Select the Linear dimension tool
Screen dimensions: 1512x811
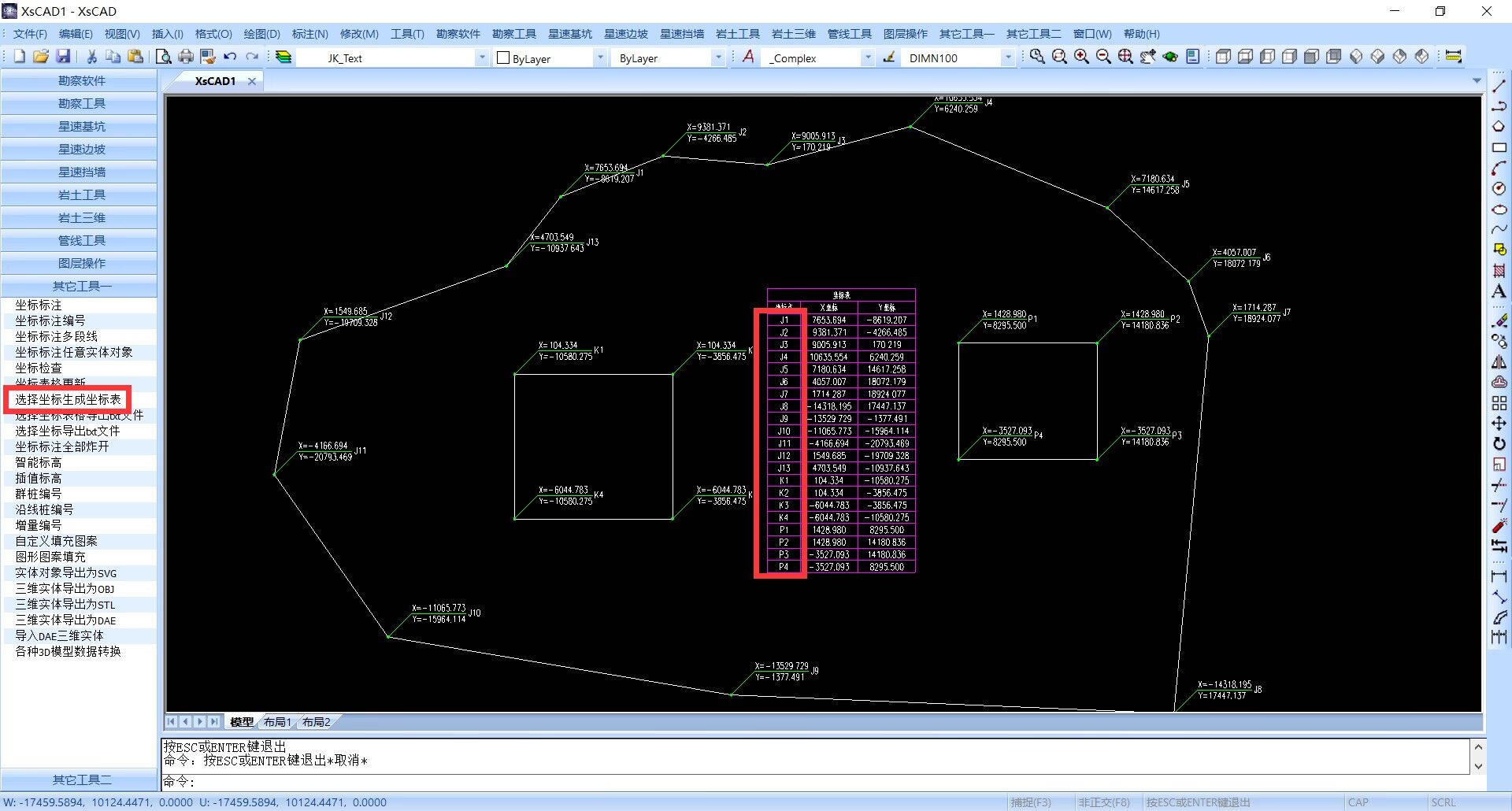pos(1499,577)
